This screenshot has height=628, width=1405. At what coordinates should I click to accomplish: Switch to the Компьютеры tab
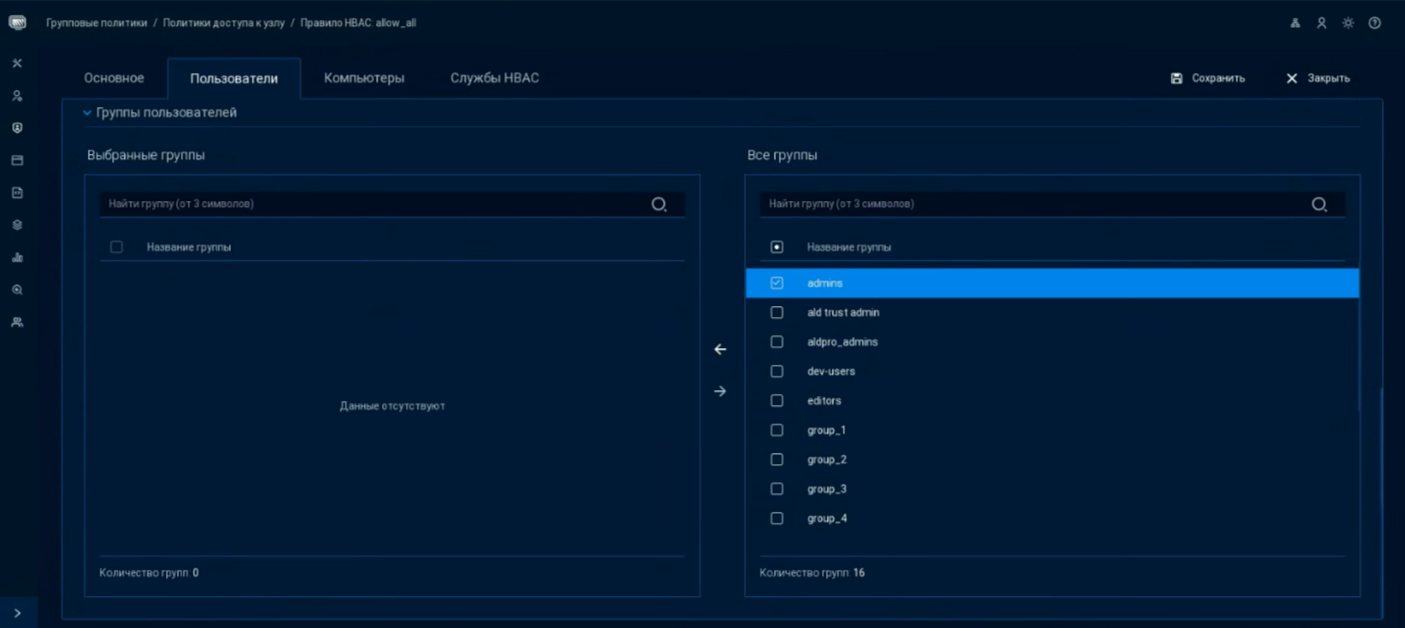pos(364,78)
